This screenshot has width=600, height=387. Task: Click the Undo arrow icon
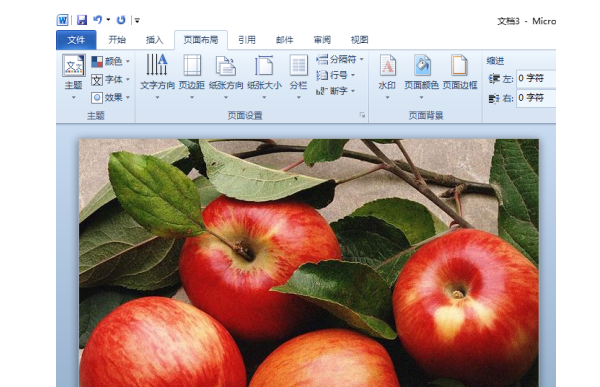coord(98,20)
